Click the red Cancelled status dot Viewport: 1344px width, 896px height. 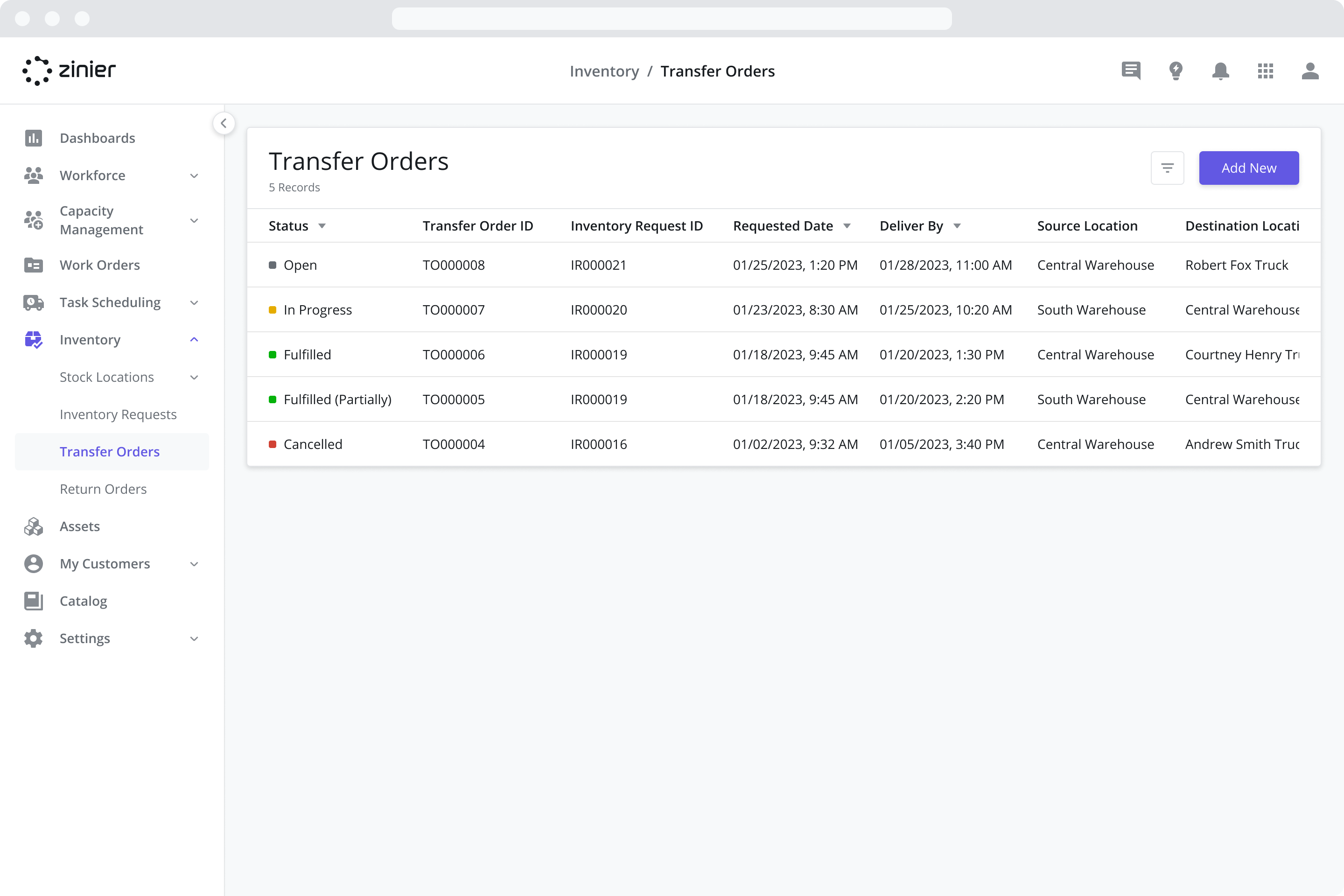pyautogui.click(x=273, y=444)
